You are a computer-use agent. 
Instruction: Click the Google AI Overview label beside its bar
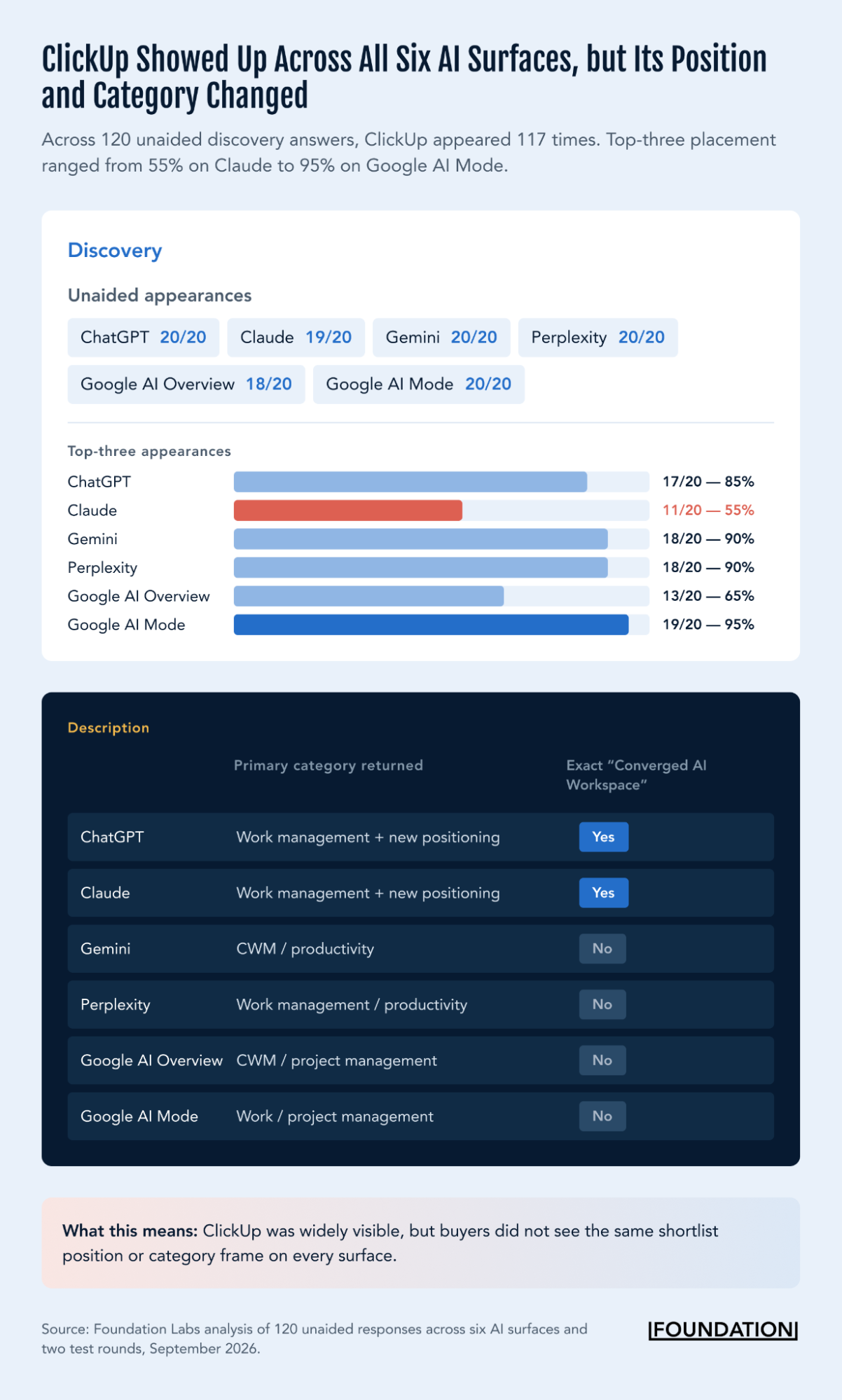tap(139, 596)
